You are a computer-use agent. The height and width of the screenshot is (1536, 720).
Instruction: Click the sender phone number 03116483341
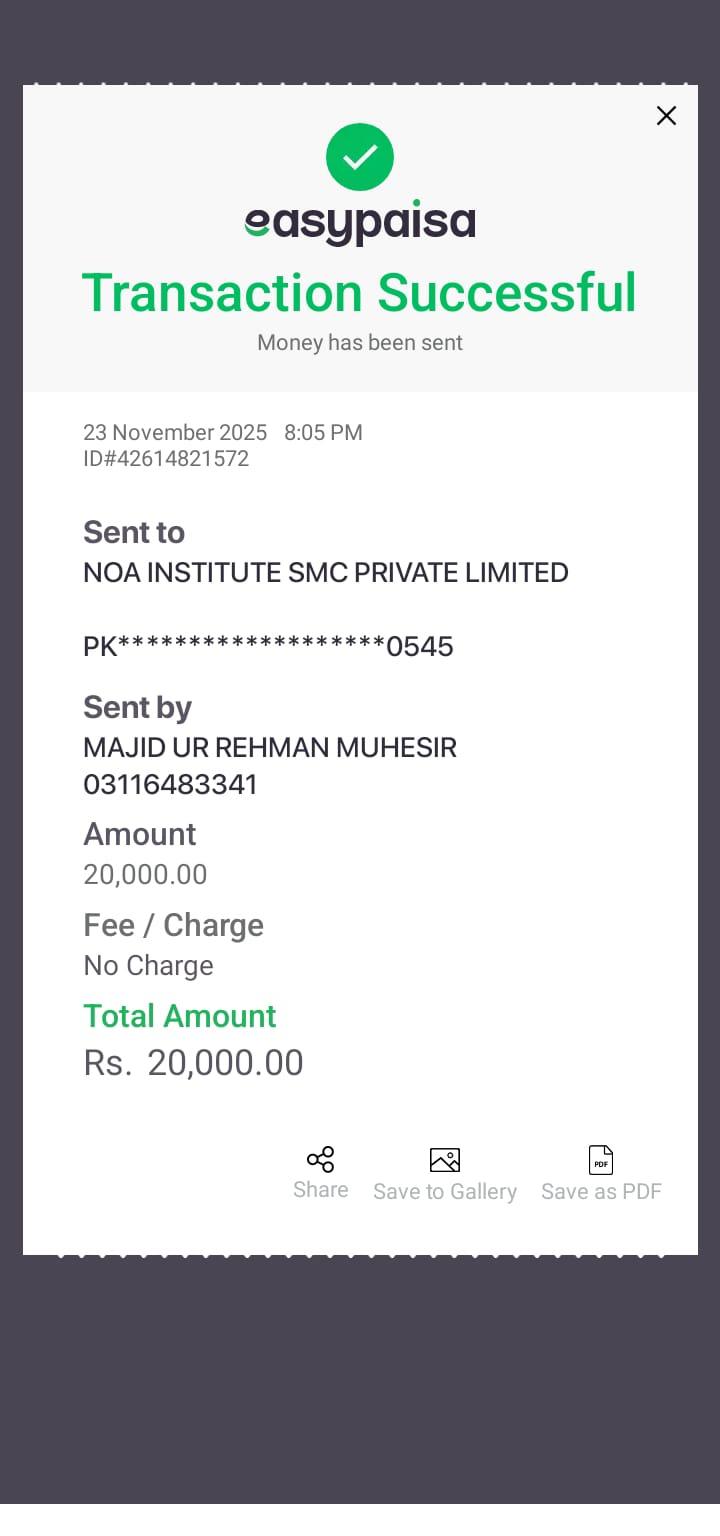point(170,784)
